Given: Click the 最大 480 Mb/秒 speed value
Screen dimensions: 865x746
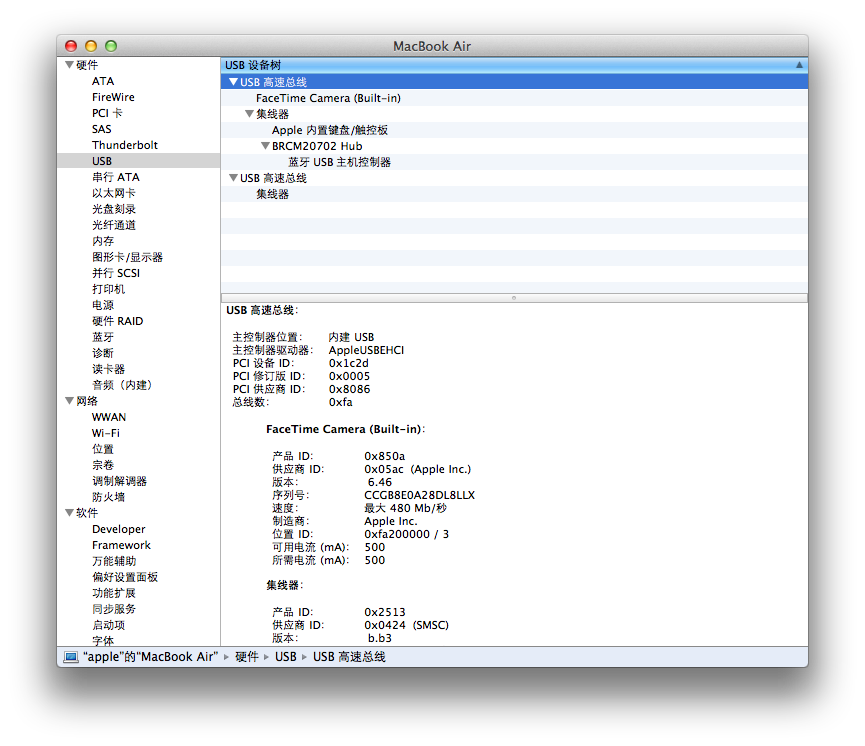Looking at the screenshot, I should coord(405,508).
